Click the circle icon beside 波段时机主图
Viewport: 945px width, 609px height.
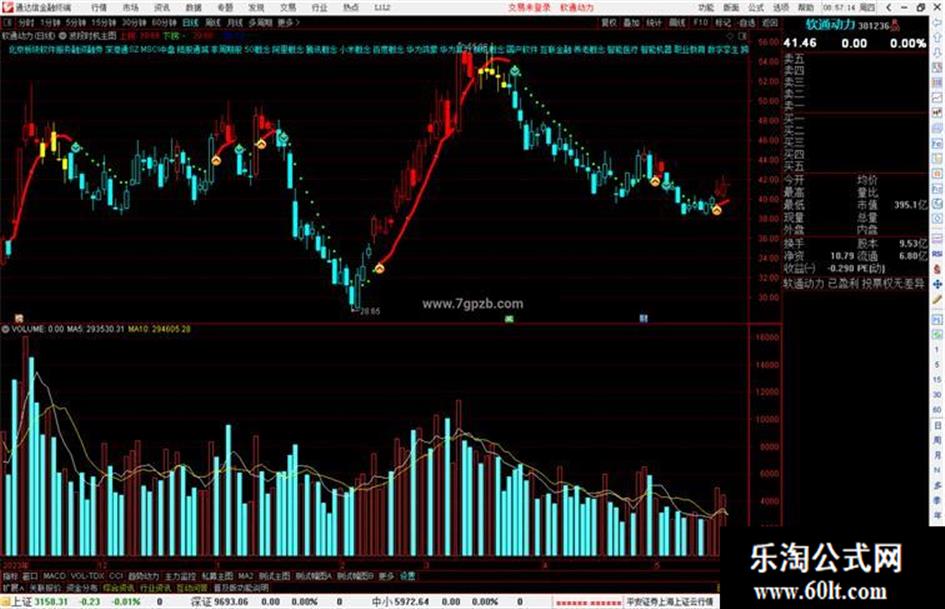coord(63,36)
